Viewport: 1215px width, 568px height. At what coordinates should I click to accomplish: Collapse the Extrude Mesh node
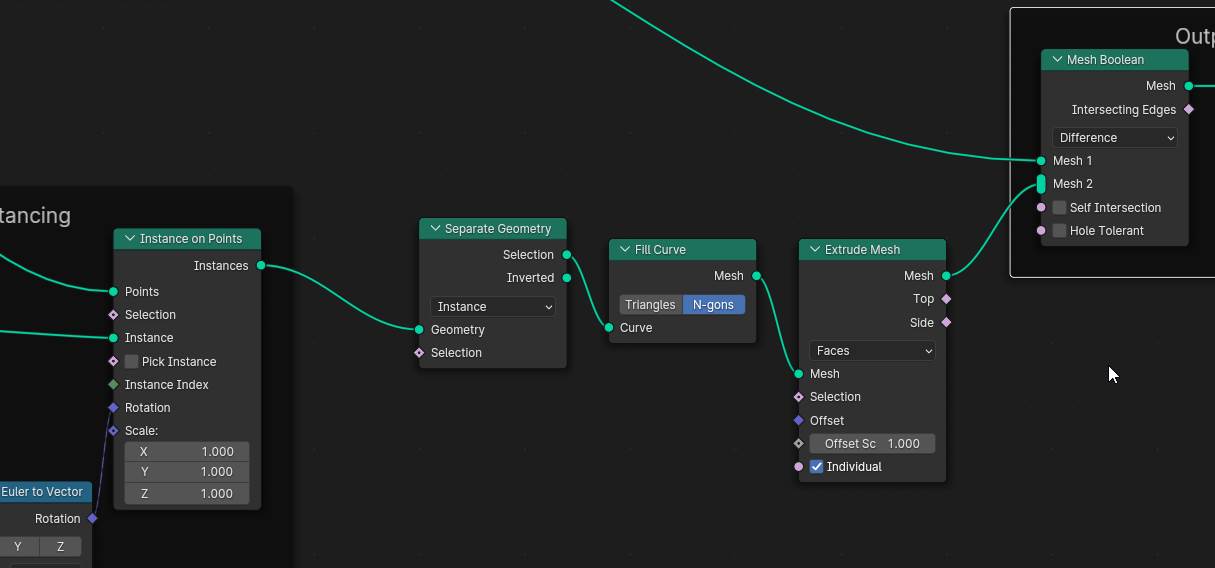(x=815, y=250)
